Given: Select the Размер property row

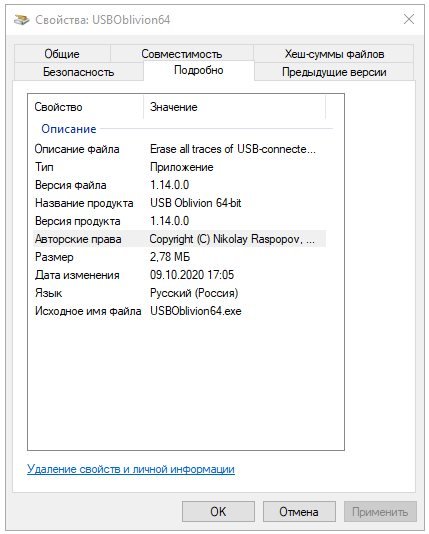Looking at the screenshot, I should [x=179, y=257].
